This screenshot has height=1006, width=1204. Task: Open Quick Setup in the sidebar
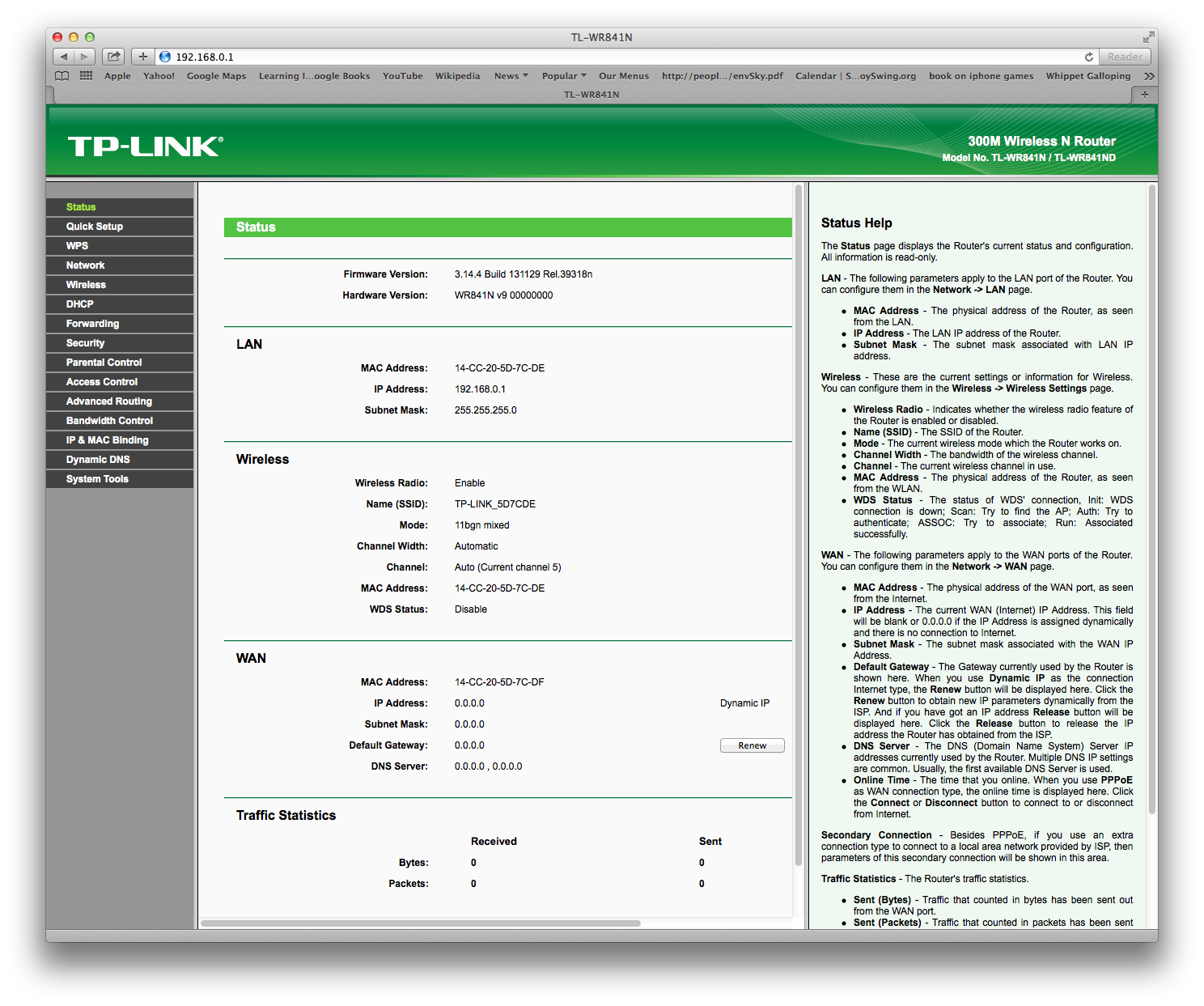click(x=120, y=227)
